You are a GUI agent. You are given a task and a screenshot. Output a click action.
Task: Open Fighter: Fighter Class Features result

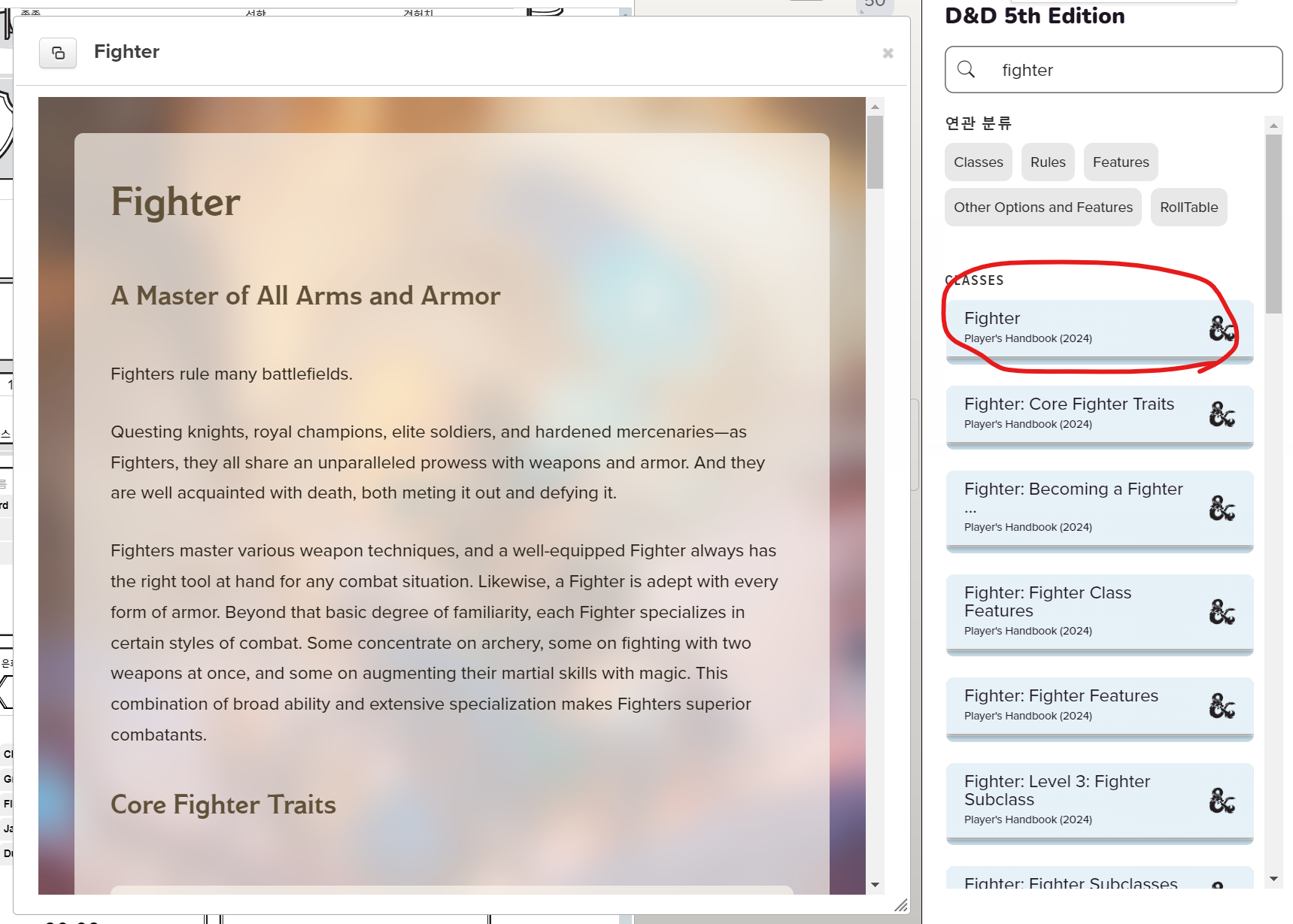[1100, 614]
